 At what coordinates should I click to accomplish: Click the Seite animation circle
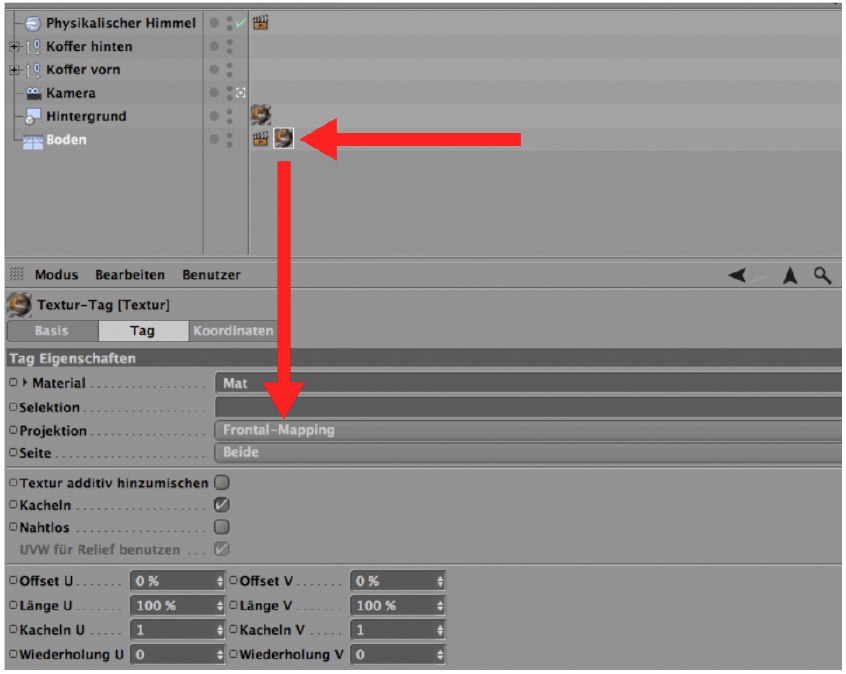tap(13, 452)
